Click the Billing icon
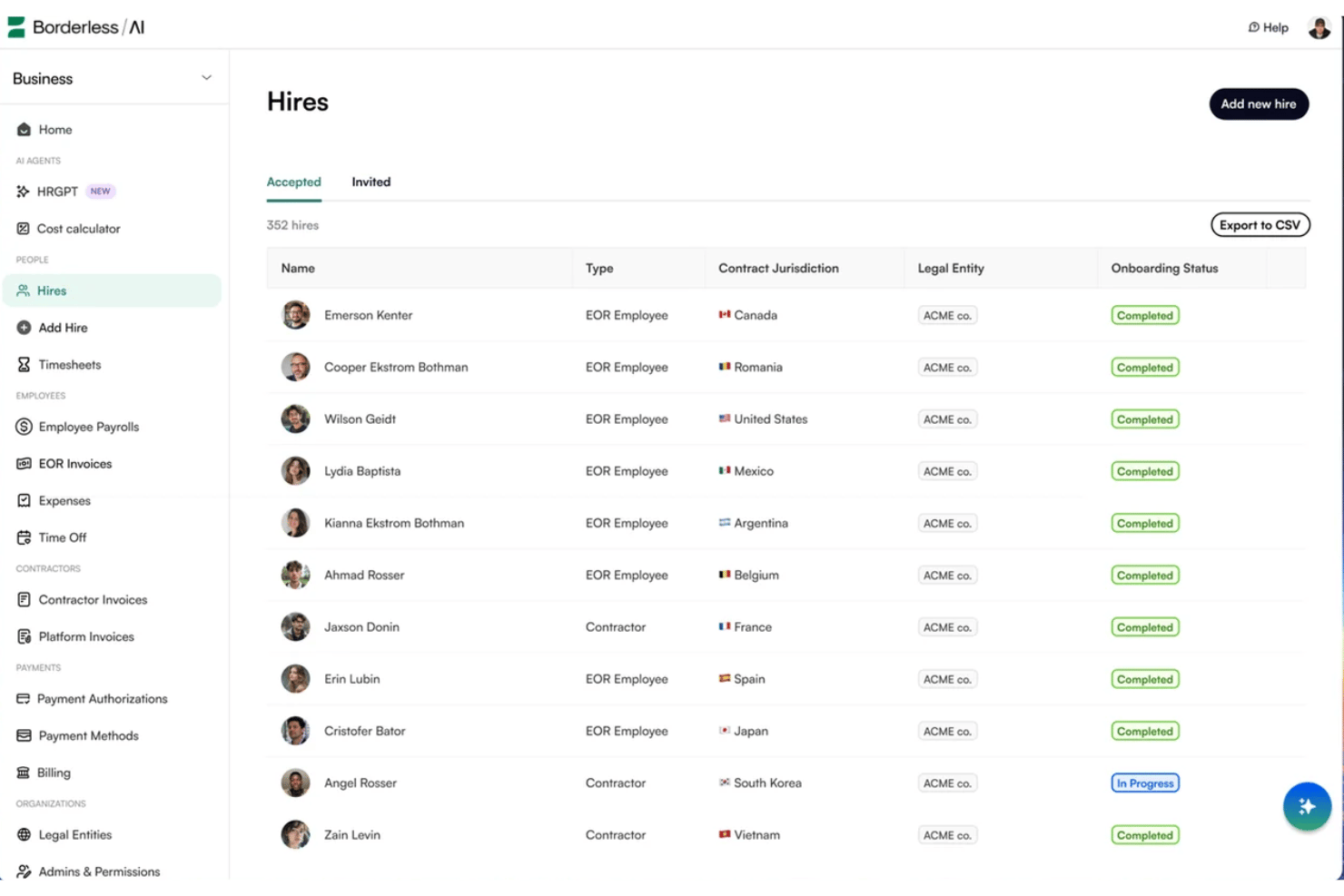1344x896 pixels. pyautogui.click(x=23, y=773)
